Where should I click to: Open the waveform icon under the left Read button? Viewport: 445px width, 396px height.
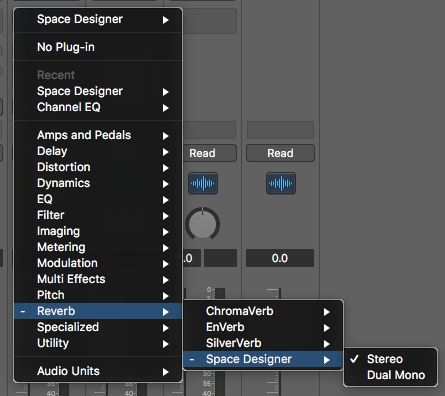203,183
